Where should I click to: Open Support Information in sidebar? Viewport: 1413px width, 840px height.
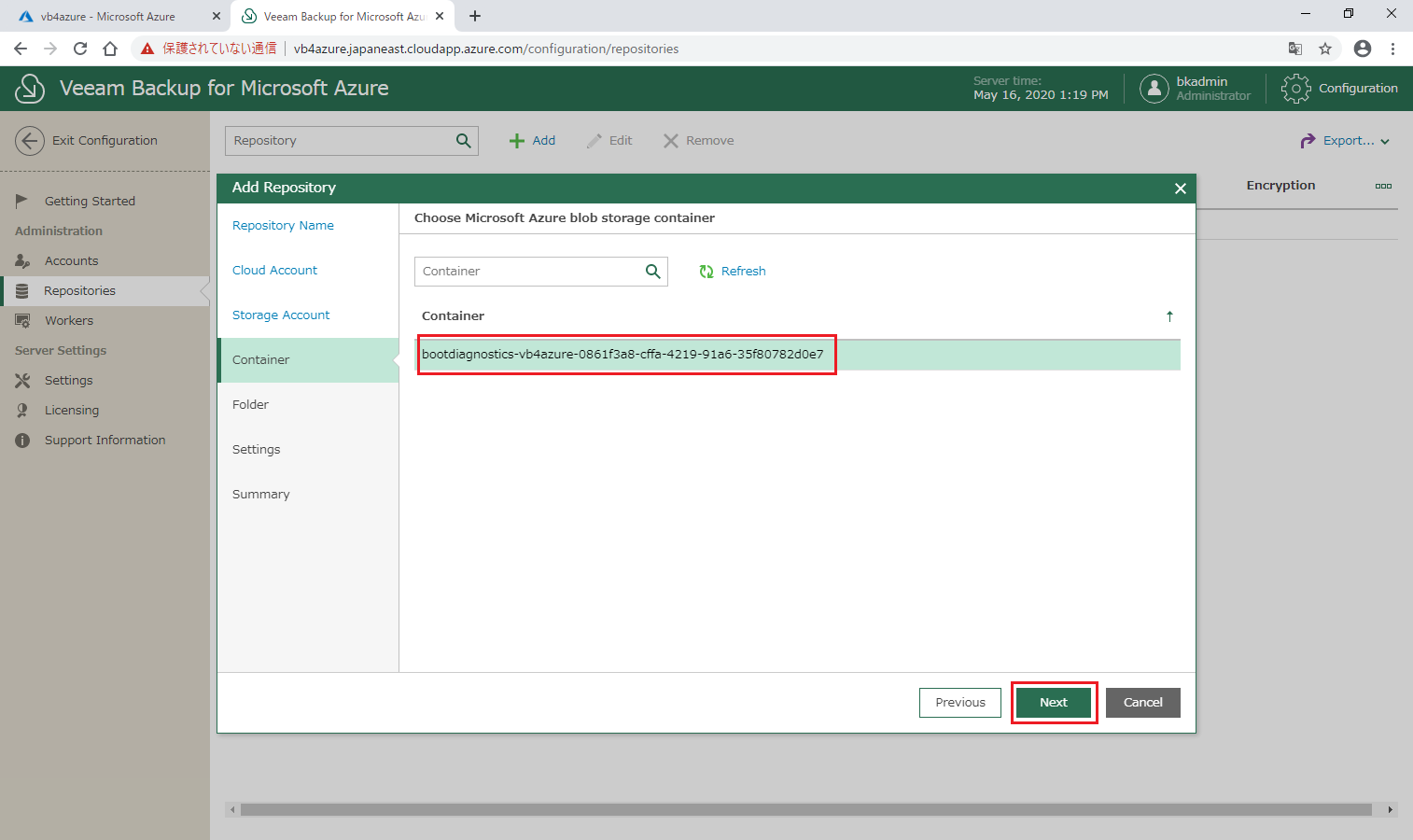[105, 440]
